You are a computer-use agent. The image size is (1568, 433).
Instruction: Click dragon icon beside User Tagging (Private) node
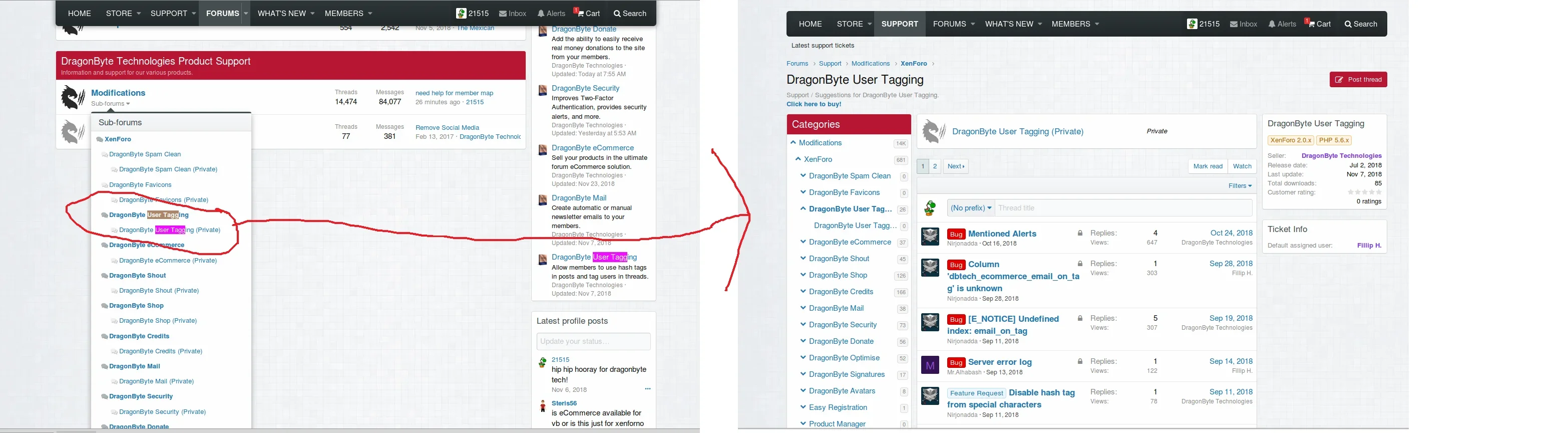(x=934, y=131)
